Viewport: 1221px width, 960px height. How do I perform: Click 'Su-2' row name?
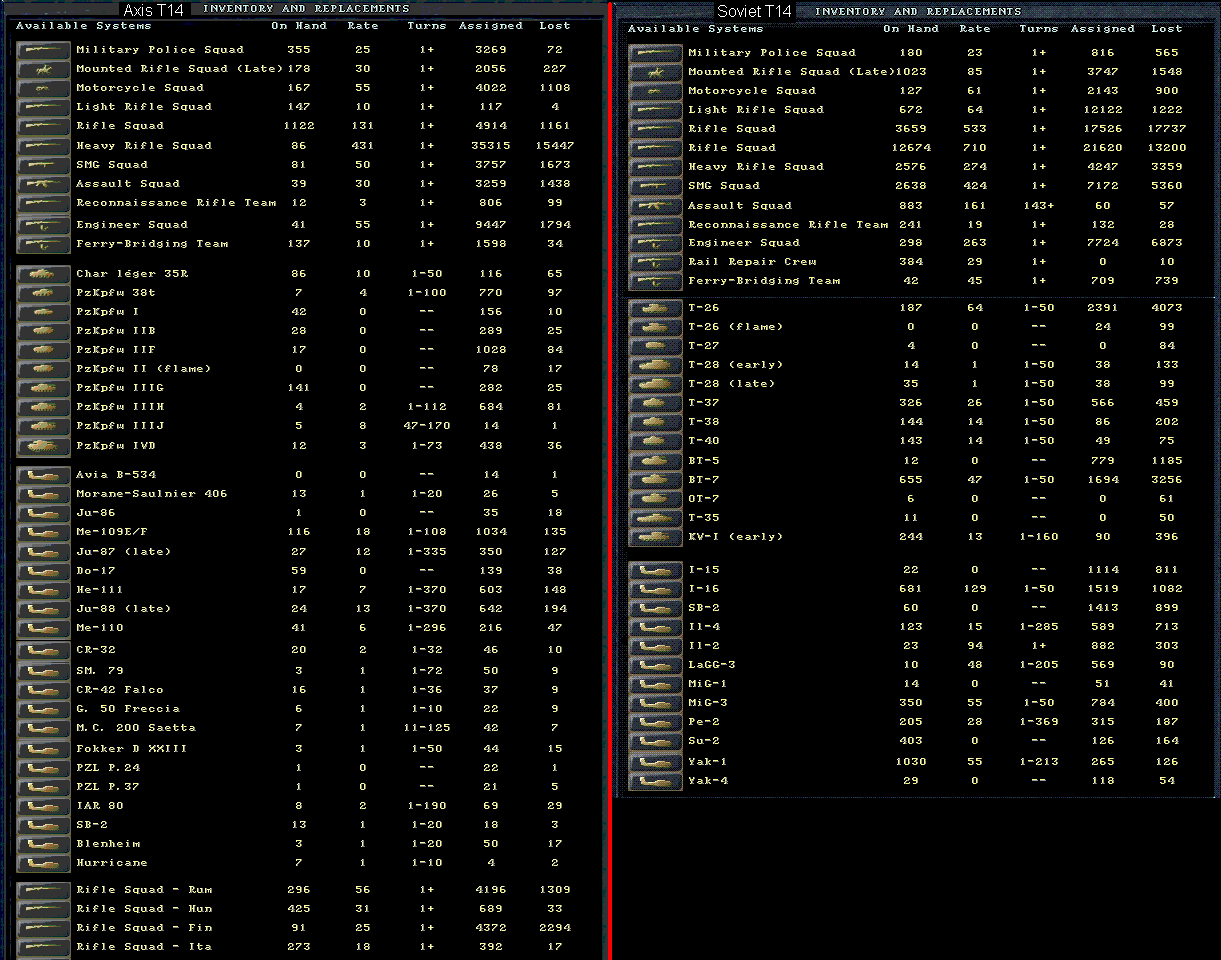[704, 741]
